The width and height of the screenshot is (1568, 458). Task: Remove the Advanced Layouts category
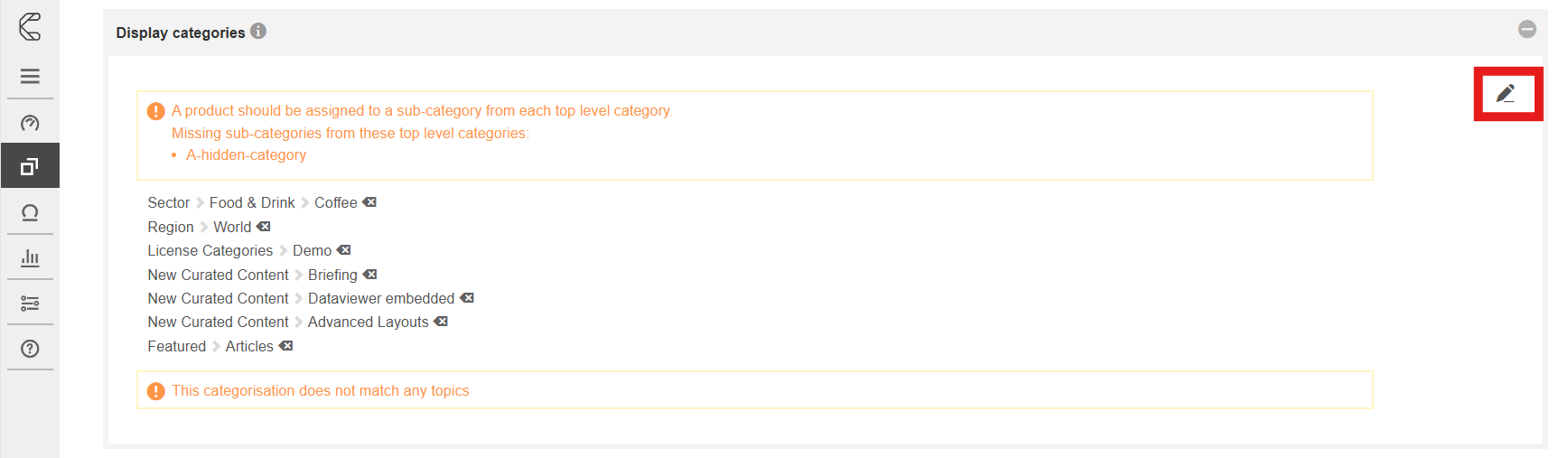tap(441, 322)
